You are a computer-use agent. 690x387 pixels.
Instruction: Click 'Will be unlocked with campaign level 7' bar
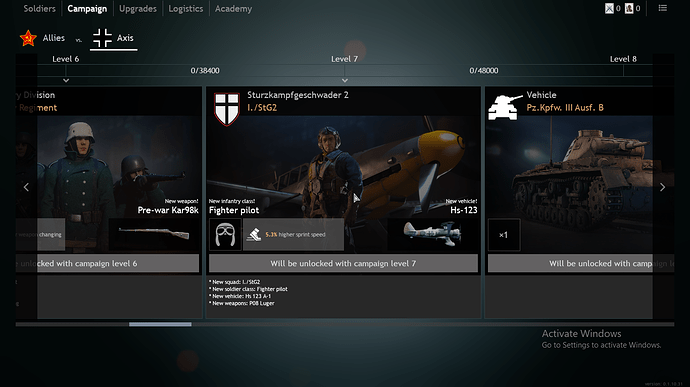[x=343, y=263]
